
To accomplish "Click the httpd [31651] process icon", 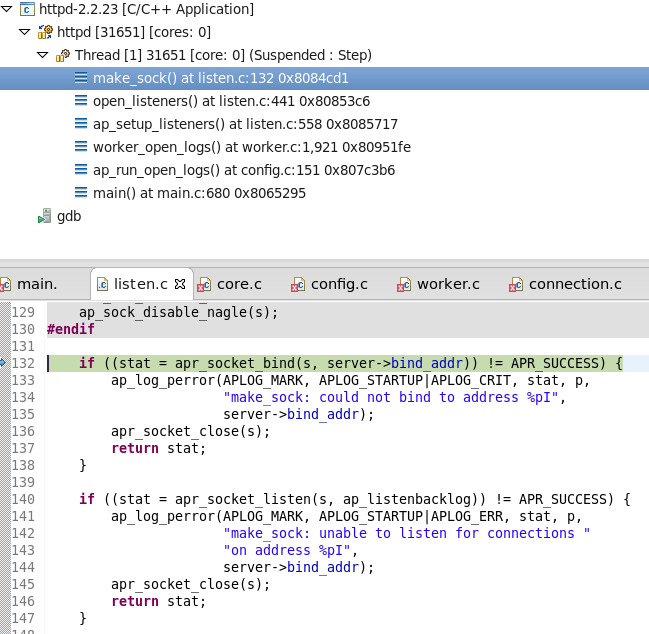I will click(45, 32).
